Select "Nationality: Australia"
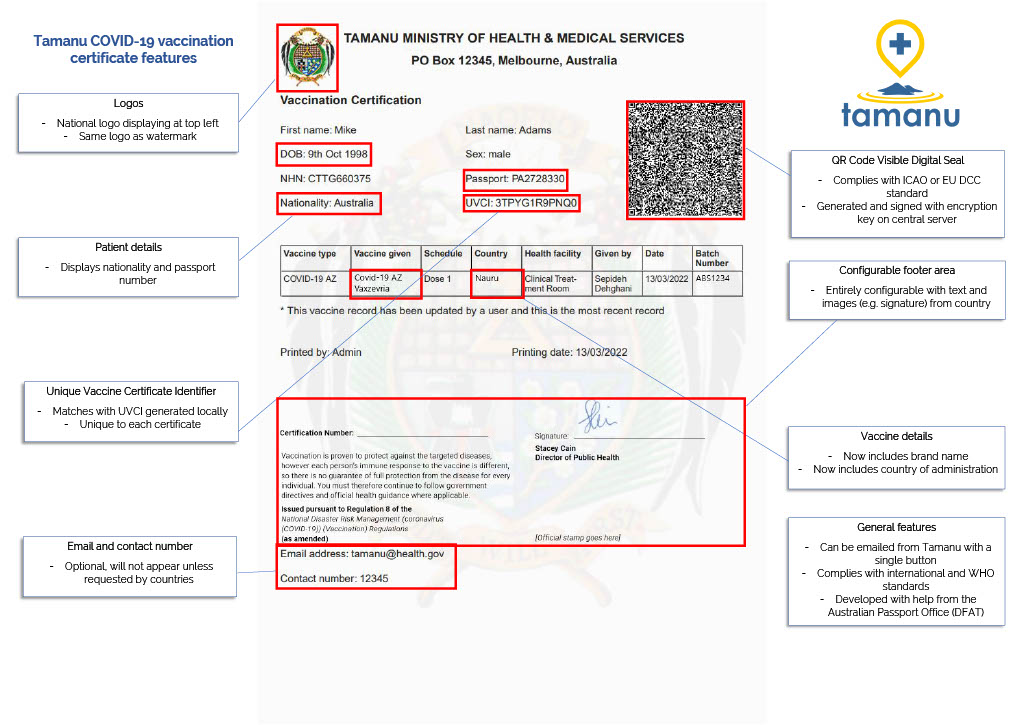 pos(327,202)
